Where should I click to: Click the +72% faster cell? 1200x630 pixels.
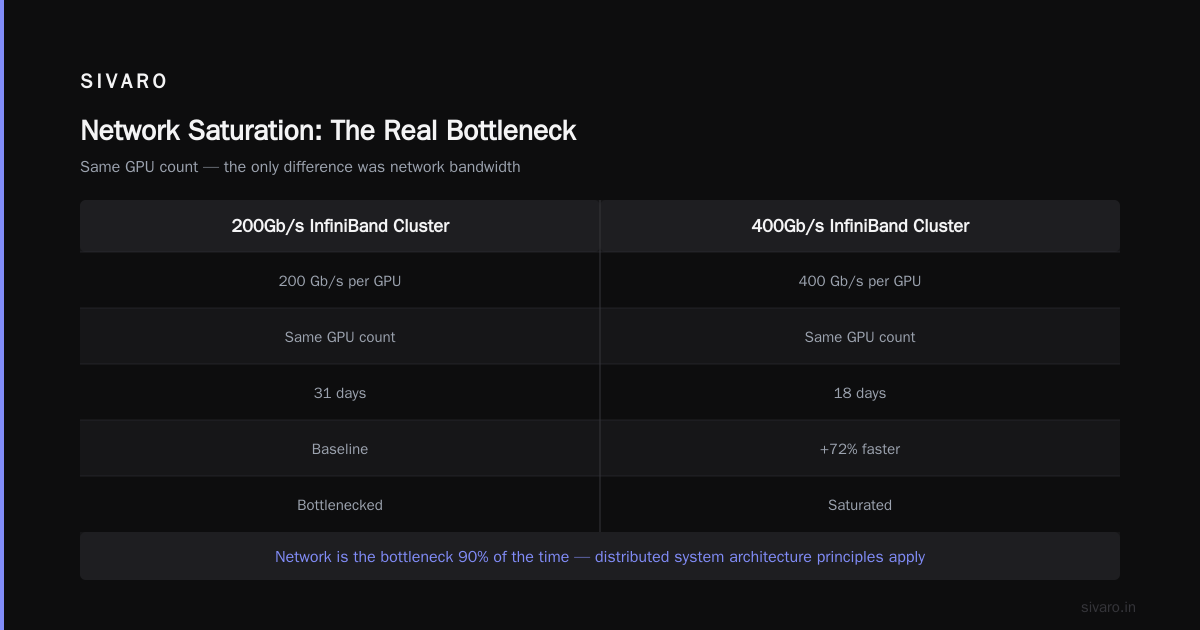coord(860,449)
